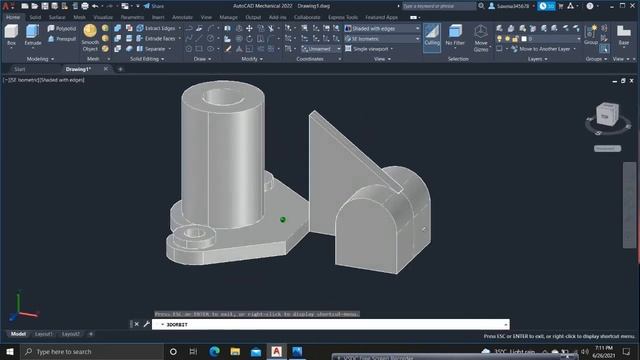Switch to the Start file tab

pyautogui.click(x=20, y=69)
